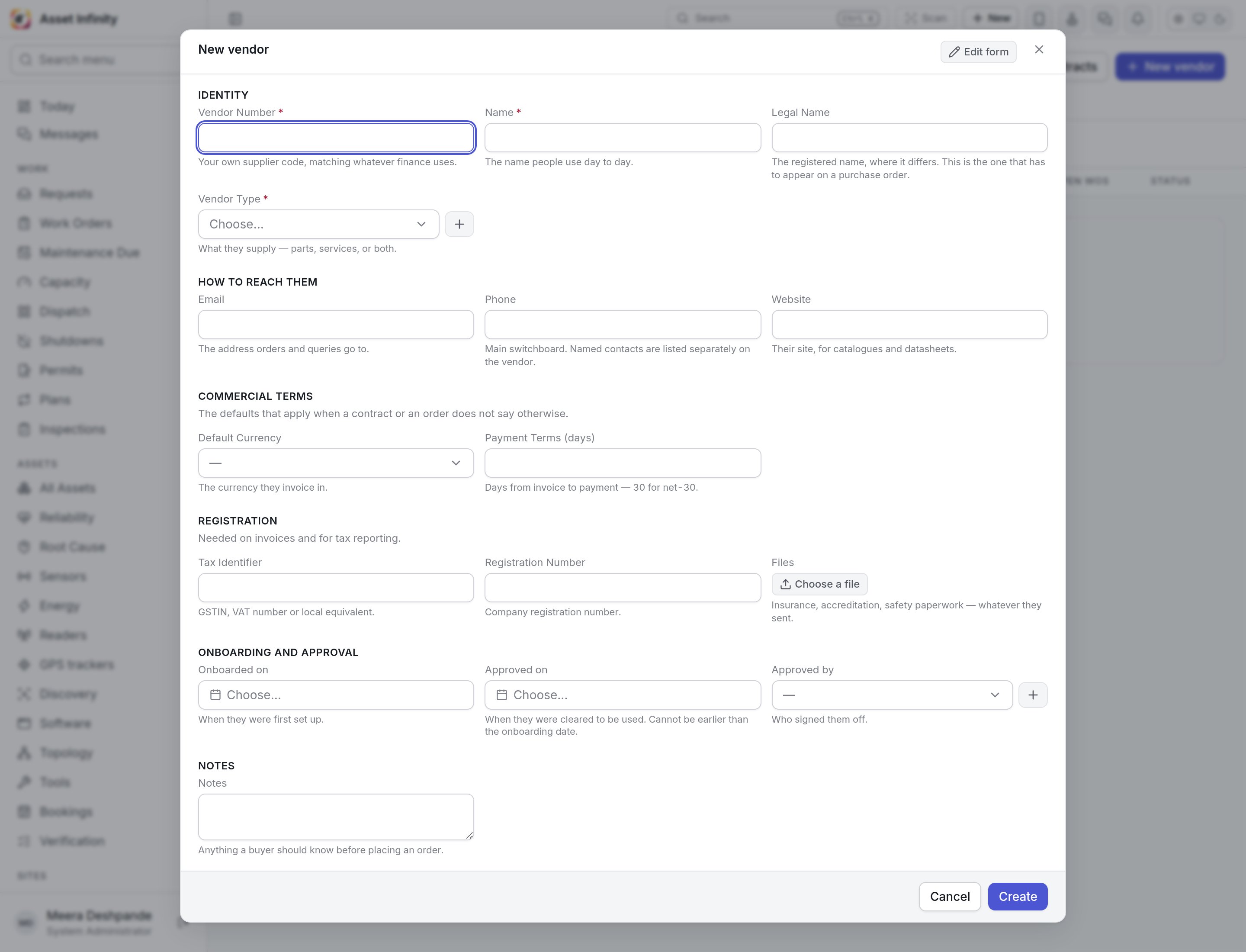
Task: Add a new approver with plus button
Action: pyautogui.click(x=1032, y=695)
